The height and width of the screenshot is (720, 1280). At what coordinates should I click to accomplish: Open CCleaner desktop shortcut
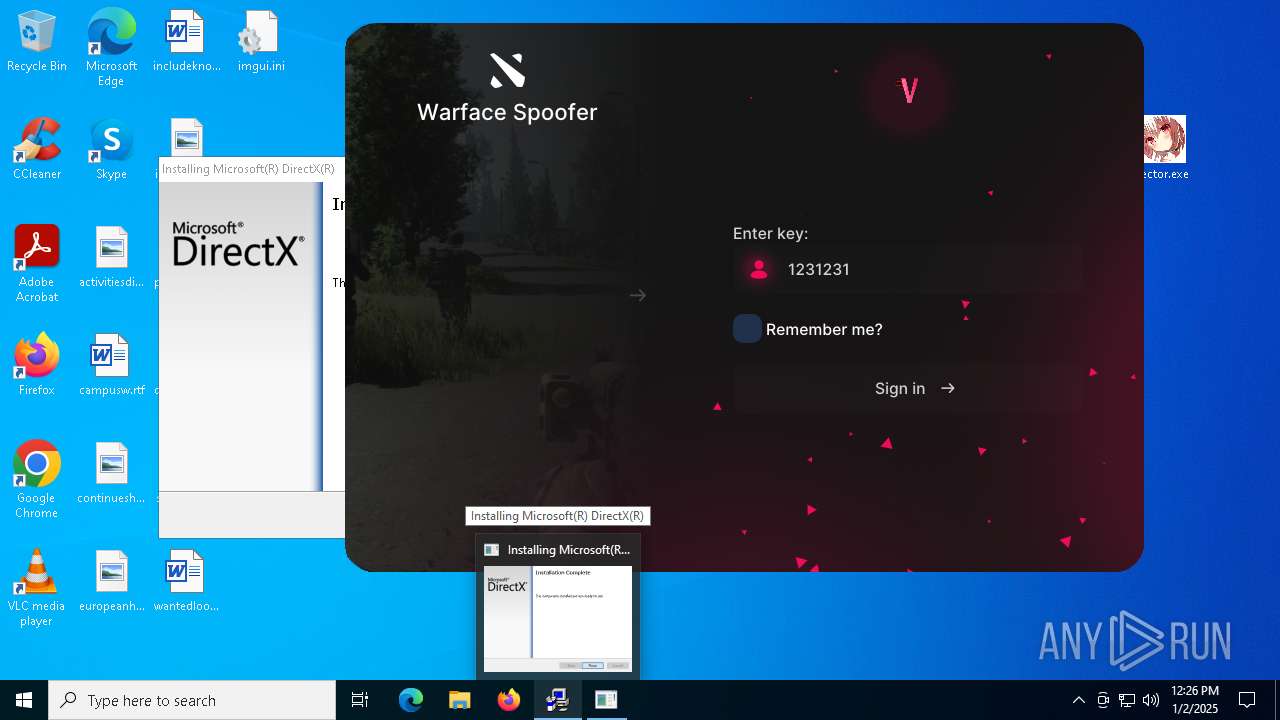point(37,150)
